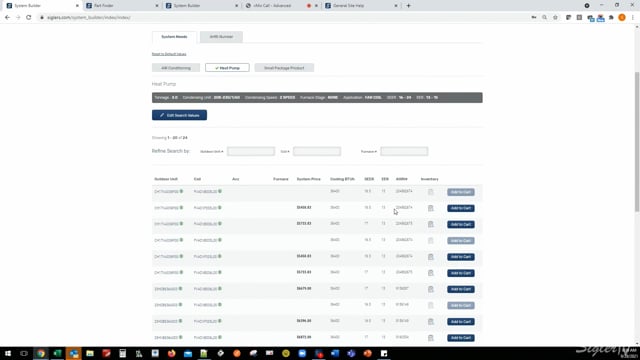Check inventory icon for $6873.00 system
Viewport: 640px width, 360px height.
(x=431, y=338)
